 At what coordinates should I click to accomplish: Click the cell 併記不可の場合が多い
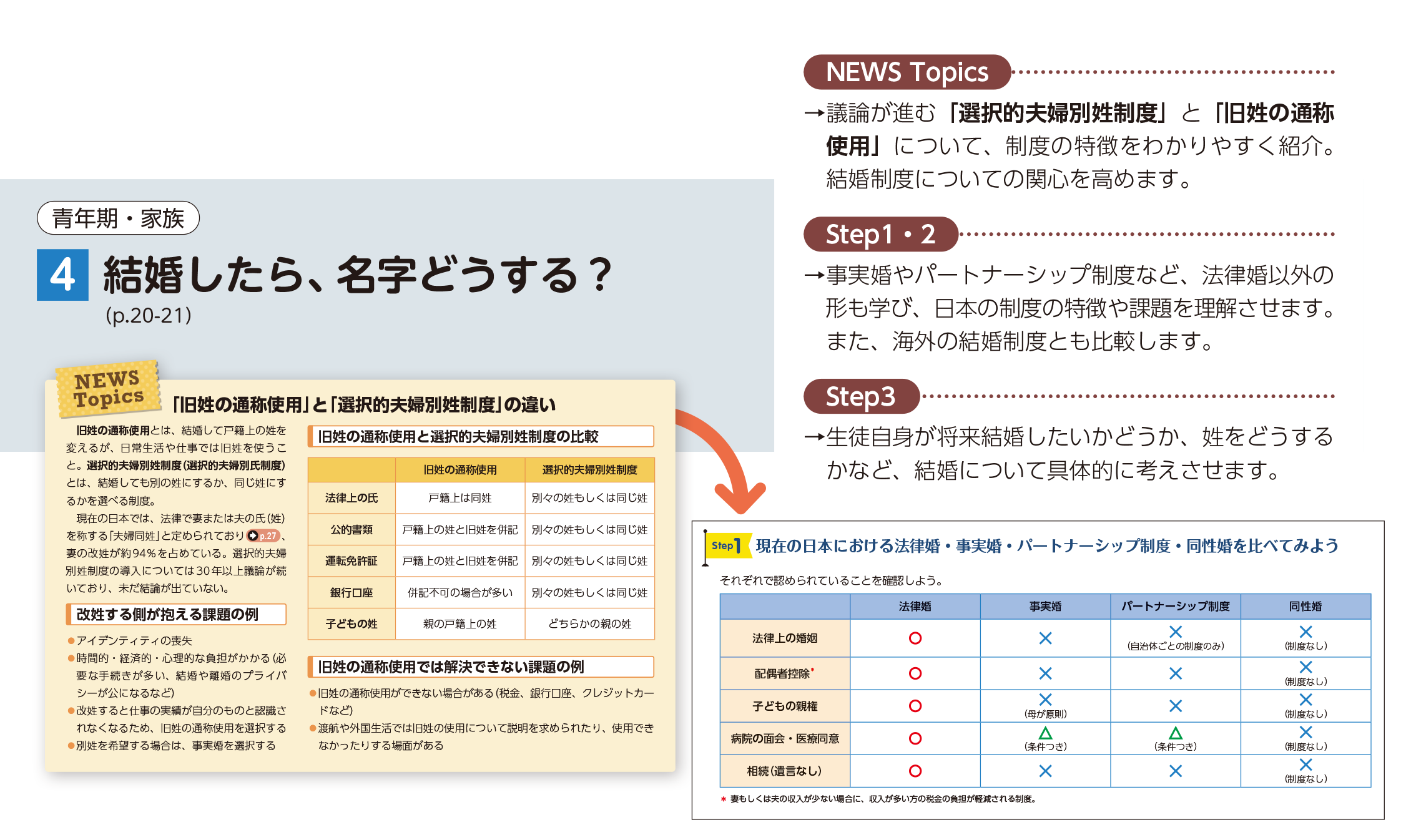point(460,592)
